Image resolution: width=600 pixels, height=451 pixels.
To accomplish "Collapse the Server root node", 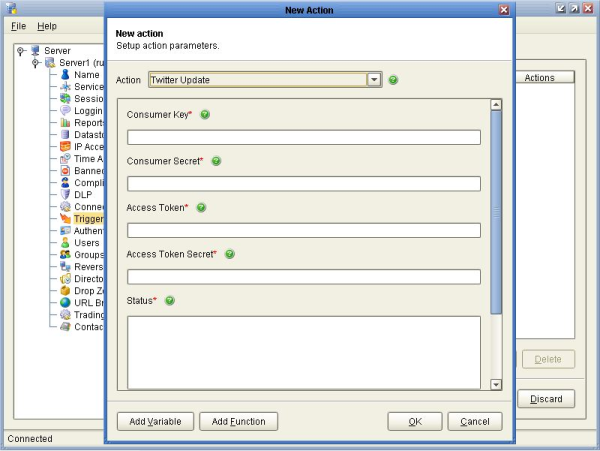I will tap(21, 50).
